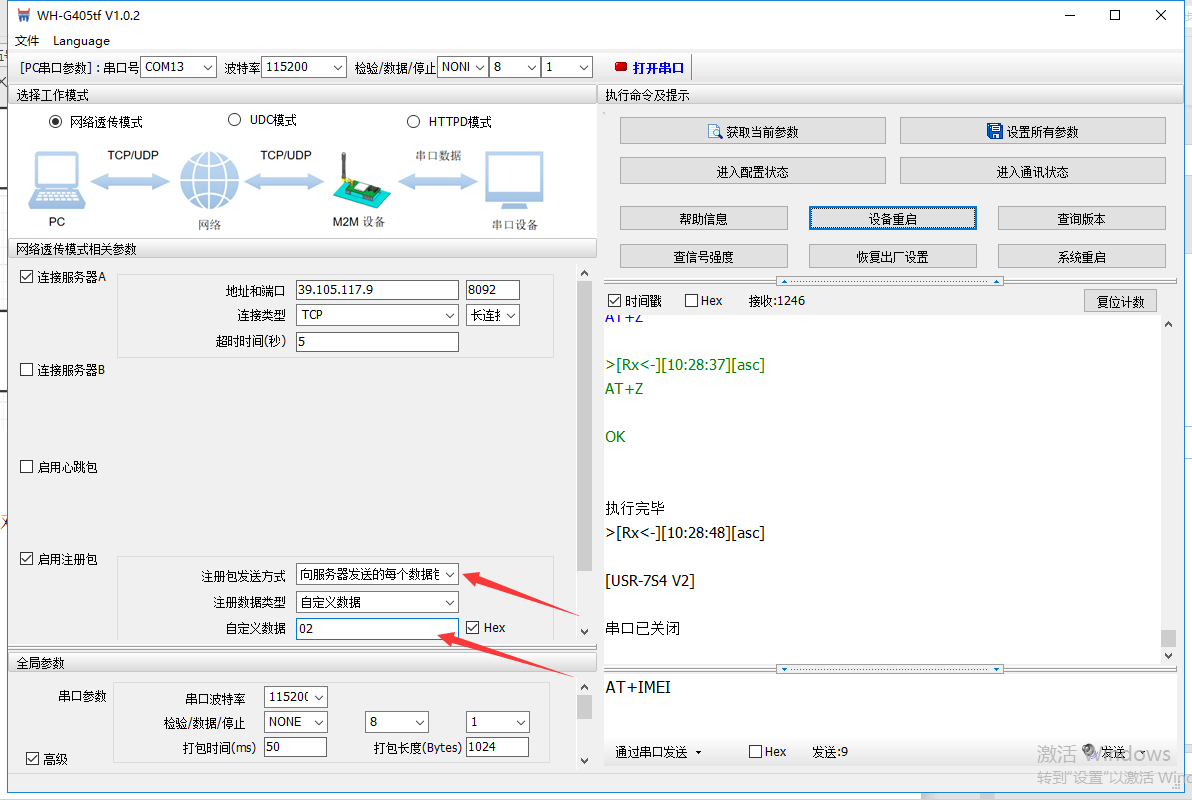Viewport: 1192px width, 800px height.
Task: Open the Language menu
Action: [81, 41]
